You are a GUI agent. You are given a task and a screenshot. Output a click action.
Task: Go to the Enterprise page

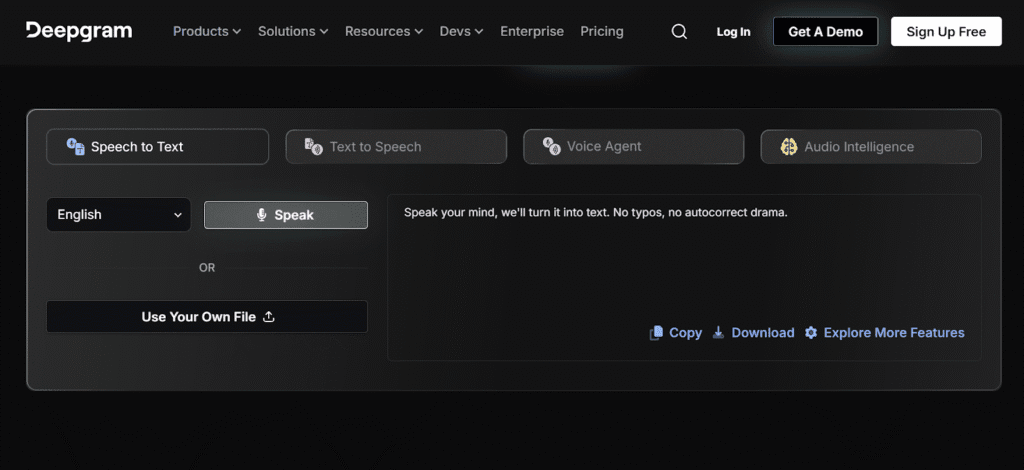click(532, 32)
